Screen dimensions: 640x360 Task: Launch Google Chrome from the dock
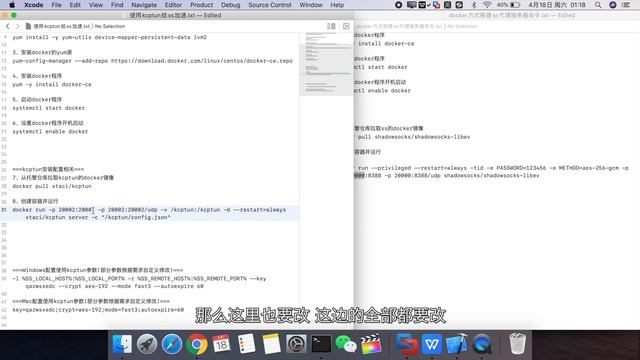pyautogui.click(x=197, y=344)
